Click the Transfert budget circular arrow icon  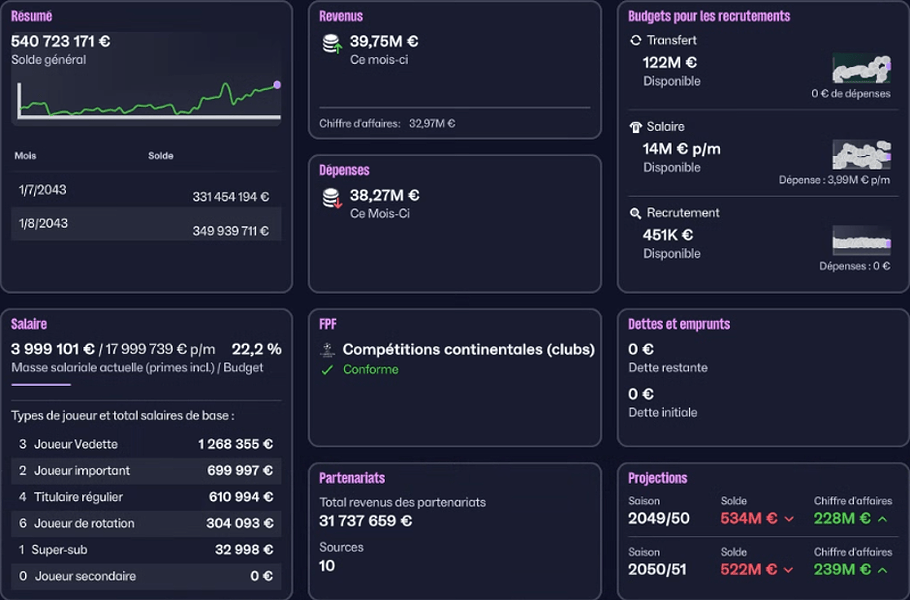coord(635,40)
